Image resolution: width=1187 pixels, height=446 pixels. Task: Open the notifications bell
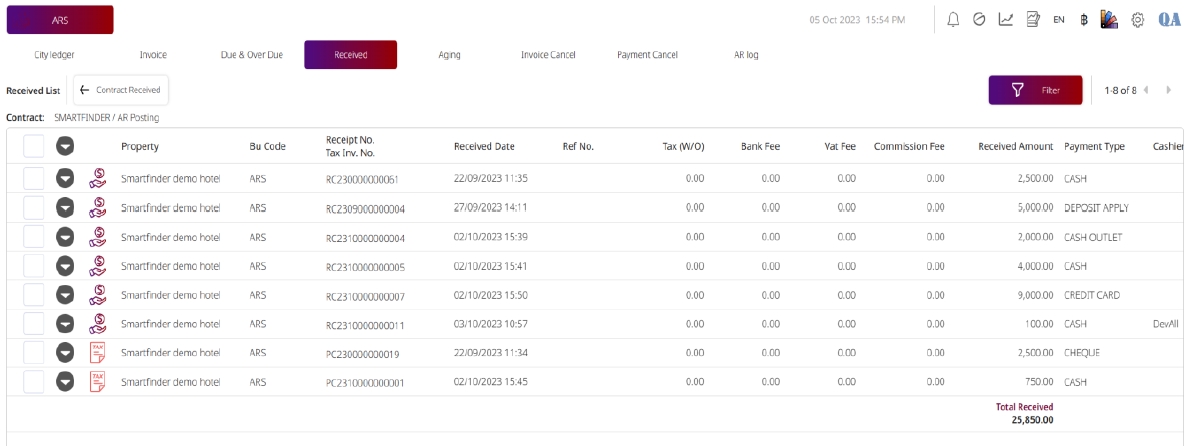coord(953,20)
